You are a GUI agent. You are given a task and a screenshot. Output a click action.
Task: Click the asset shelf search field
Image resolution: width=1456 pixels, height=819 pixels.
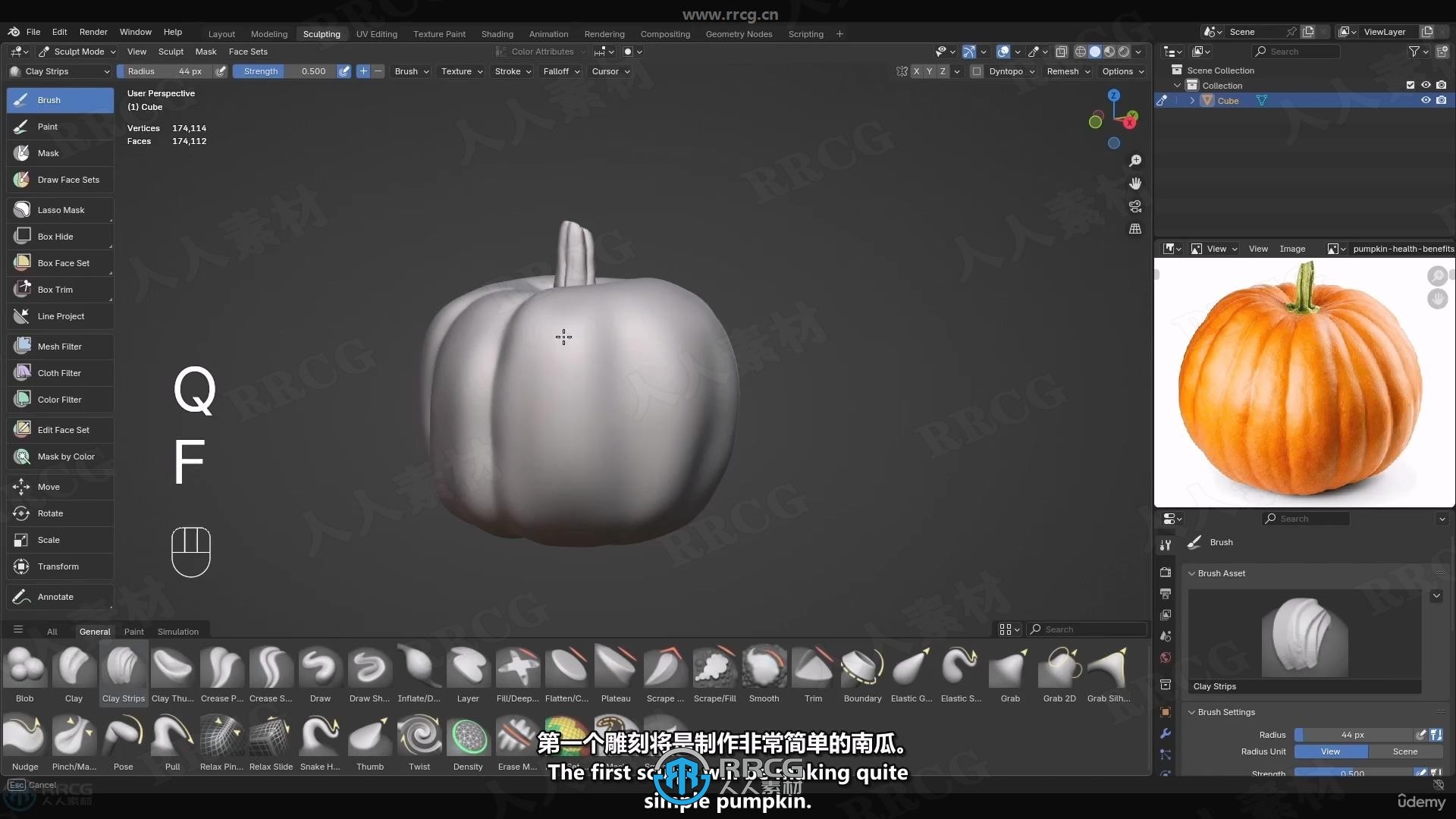tap(1087, 629)
